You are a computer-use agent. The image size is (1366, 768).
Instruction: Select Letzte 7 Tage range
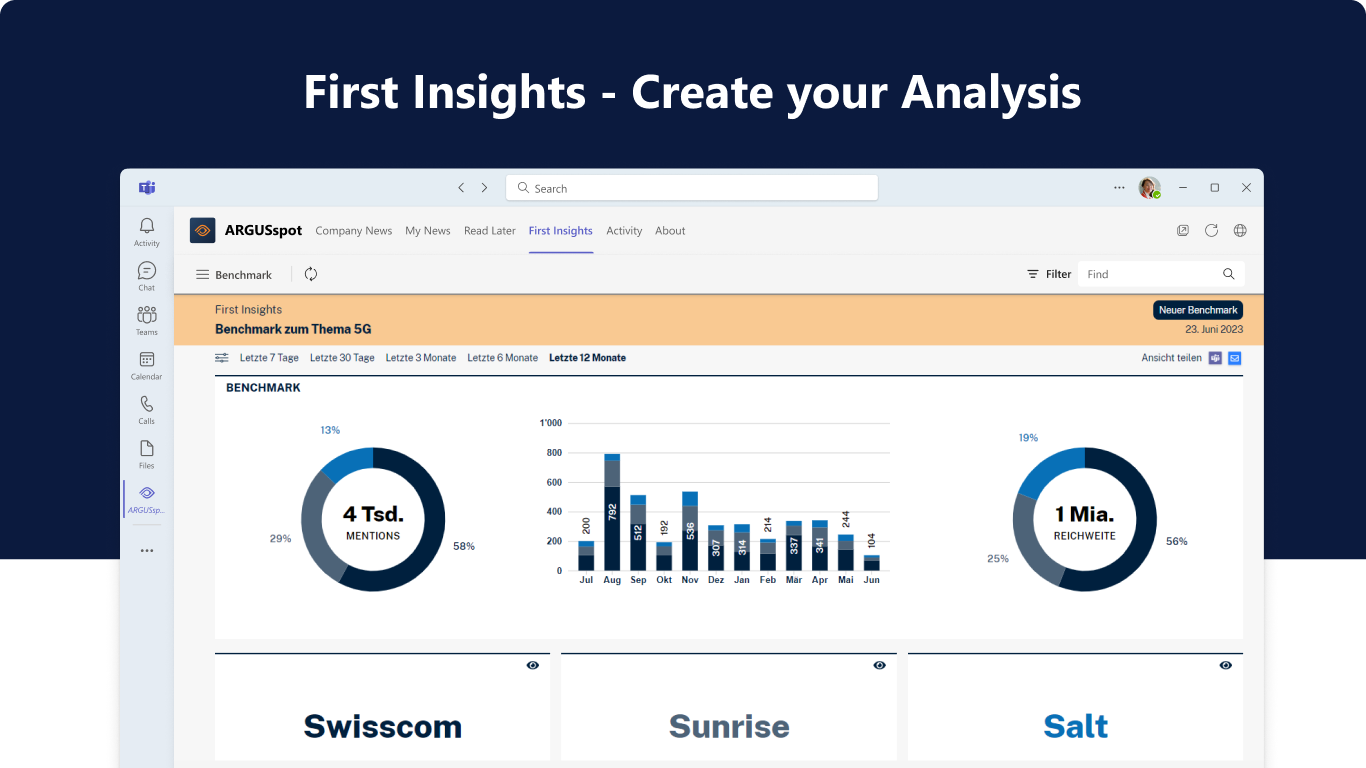pyautogui.click(x=269, y=358)
